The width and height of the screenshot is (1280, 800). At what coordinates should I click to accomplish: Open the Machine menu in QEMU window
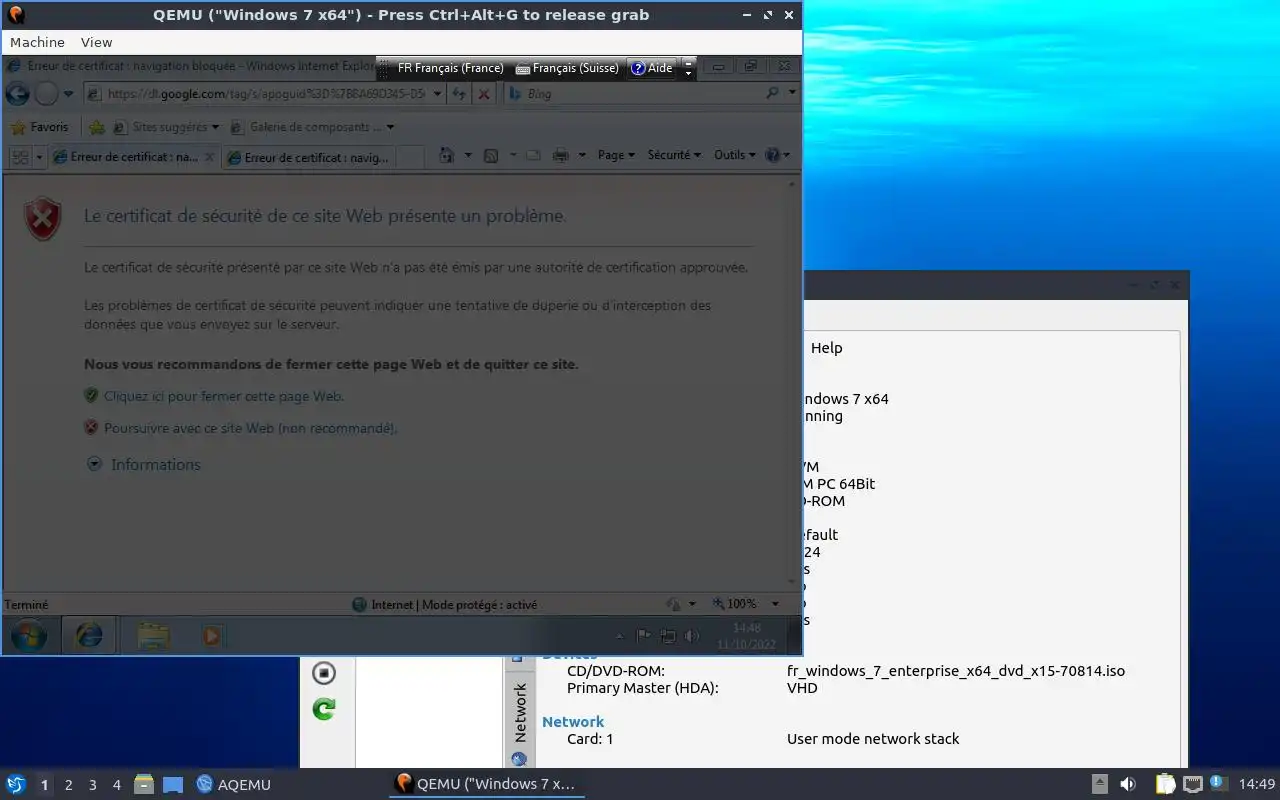tap(37, 42)
